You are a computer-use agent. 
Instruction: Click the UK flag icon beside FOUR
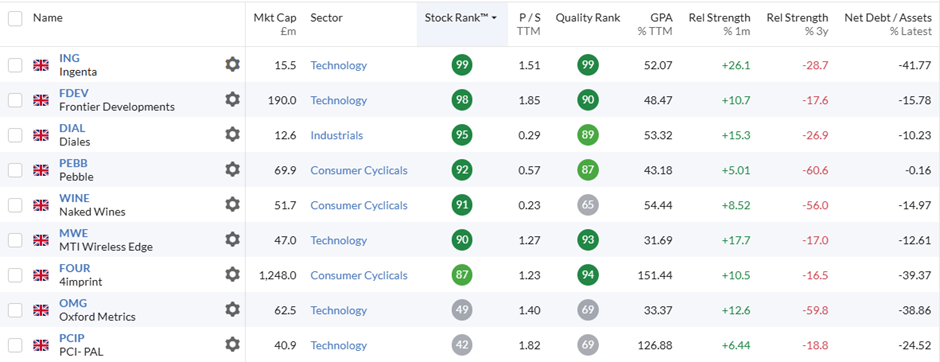(x=41, y=276)
